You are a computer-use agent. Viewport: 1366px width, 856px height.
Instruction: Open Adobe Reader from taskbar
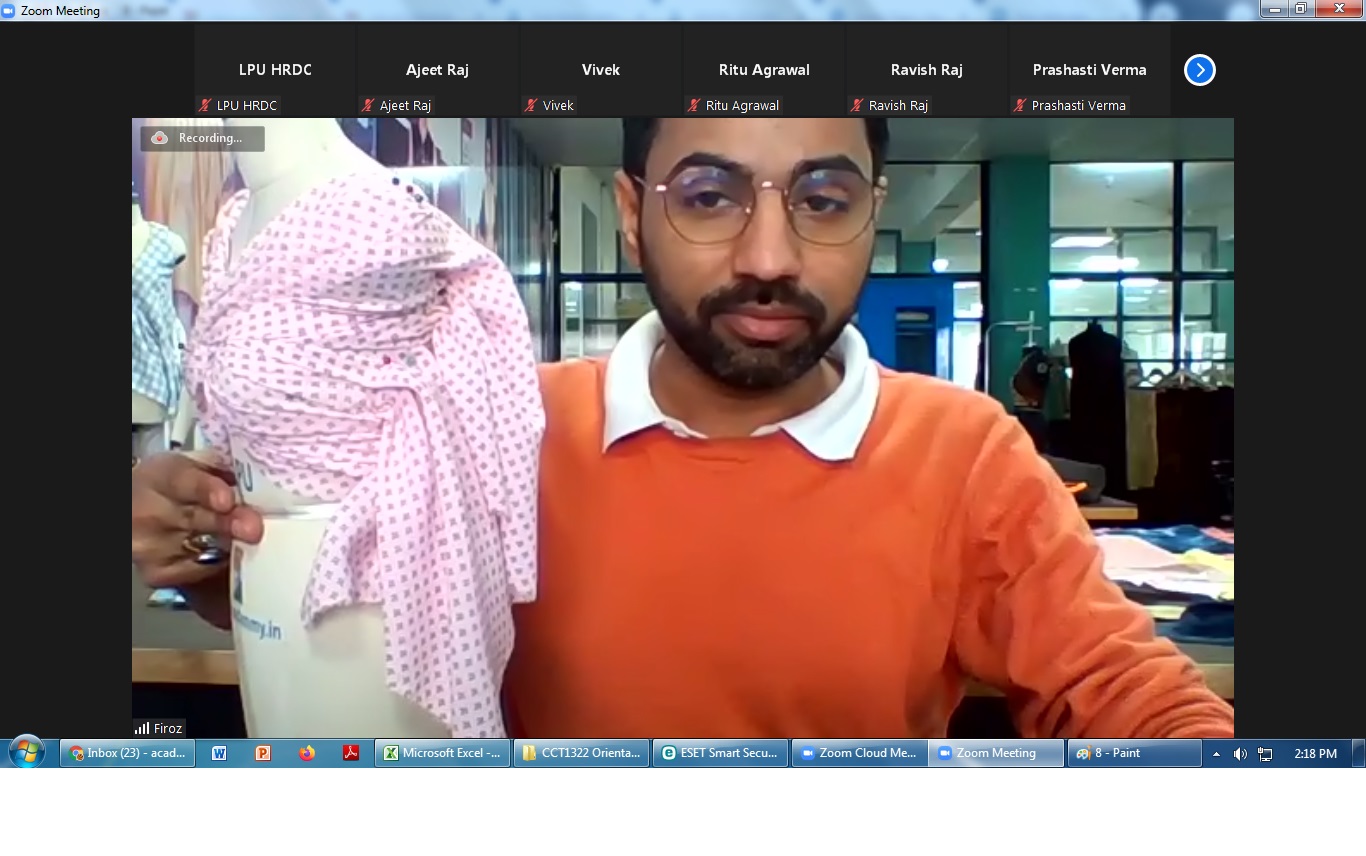coord(351,753)
